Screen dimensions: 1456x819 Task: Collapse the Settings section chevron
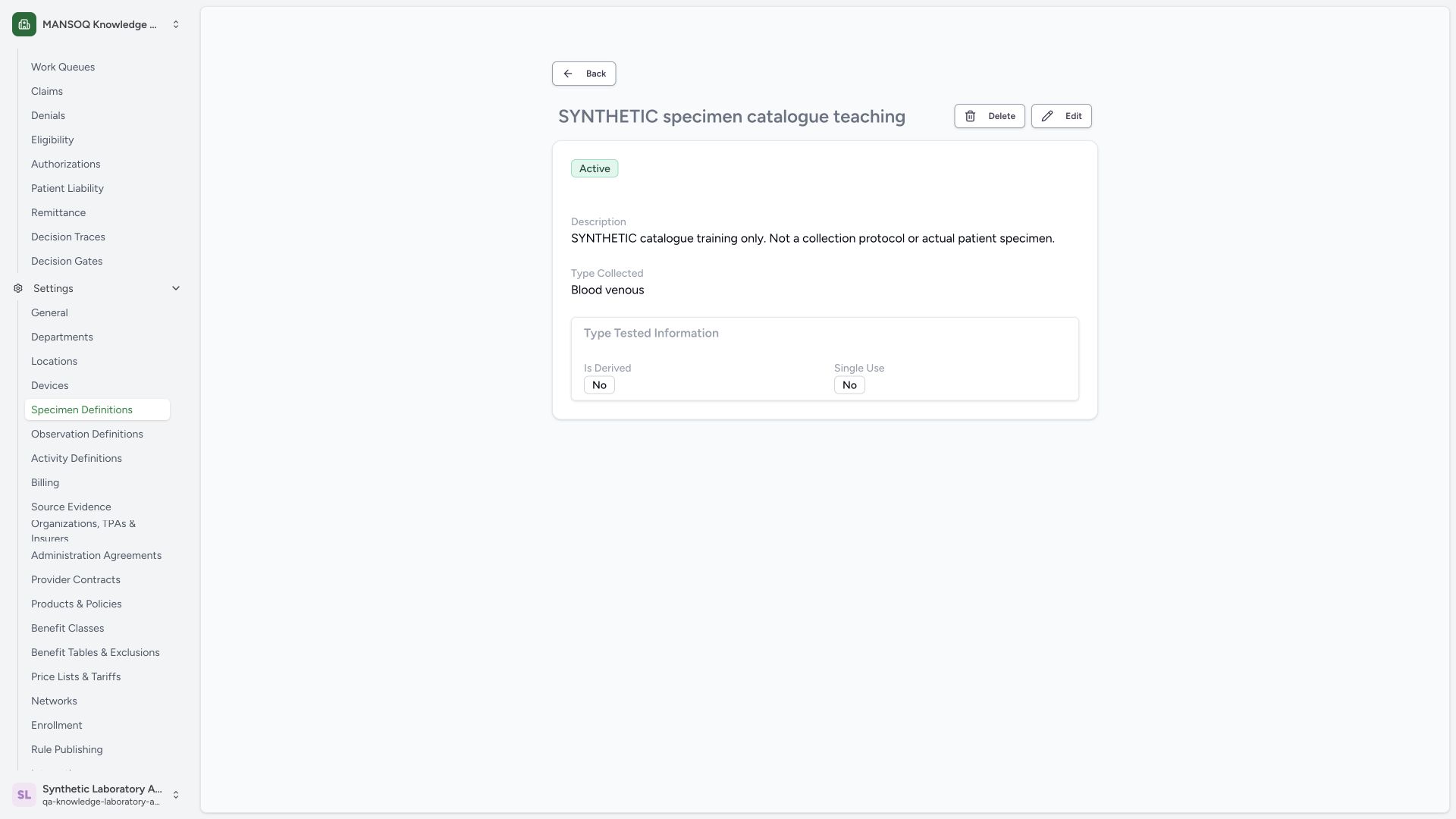(176, 288)
